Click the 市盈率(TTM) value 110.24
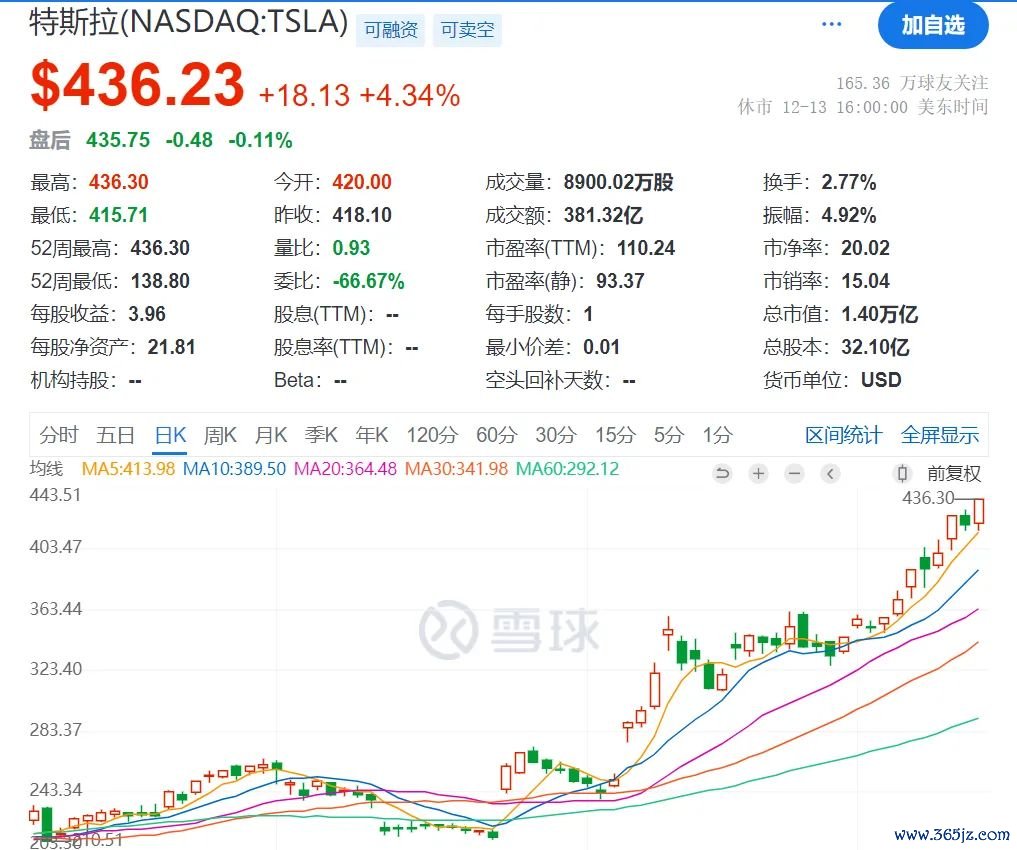The image size is (1017, 850). (646, 248)
